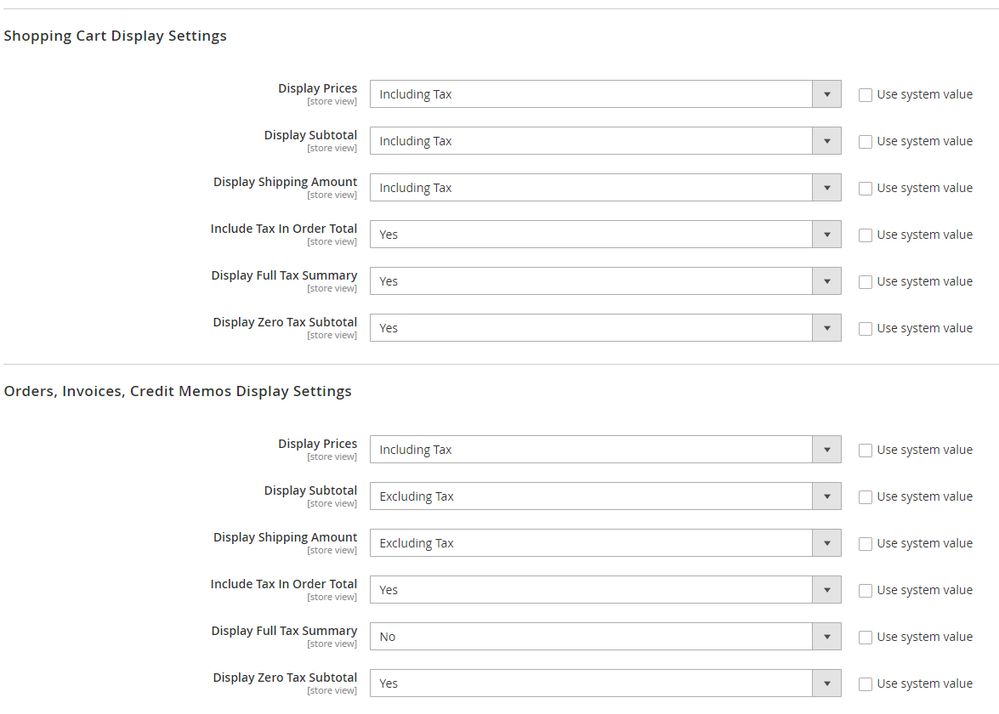This screenshot has height=714, width=999.
Task: Check system value for Orders section Display Prices
Action: [x=865, y=450]
